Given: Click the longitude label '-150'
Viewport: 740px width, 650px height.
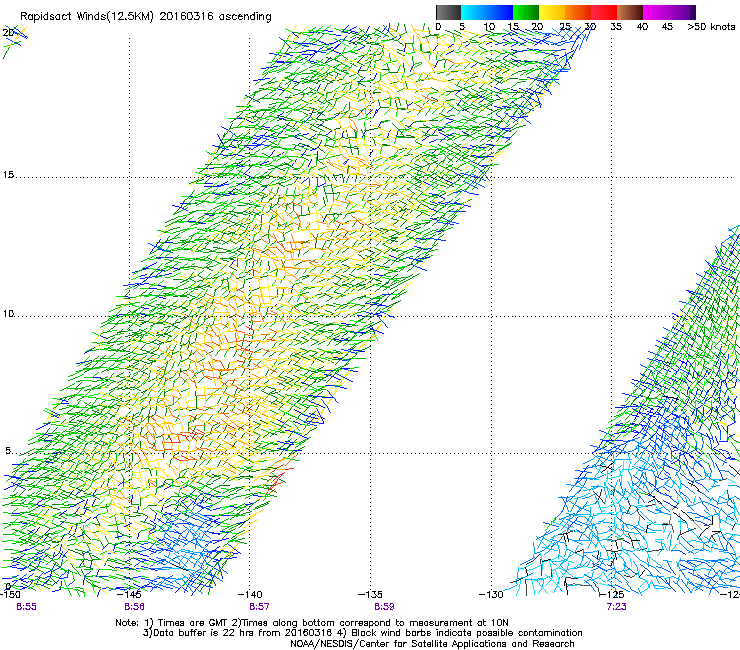Looking at the screenshot, I should (10, 595).
